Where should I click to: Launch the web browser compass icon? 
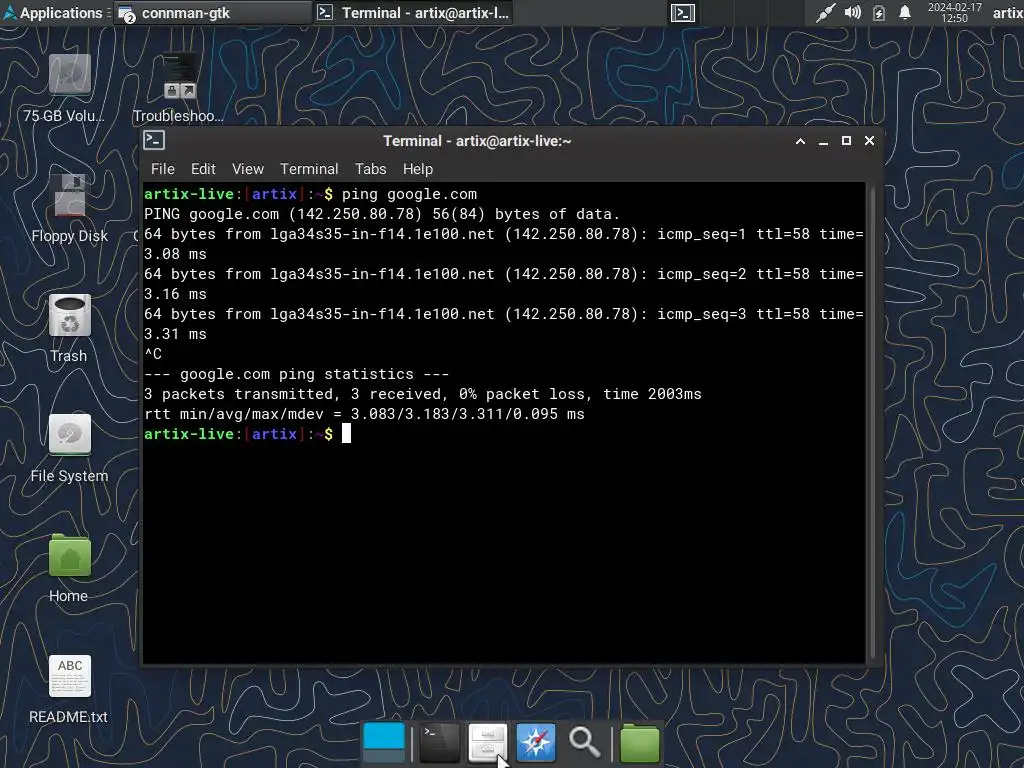coord(536,743)
